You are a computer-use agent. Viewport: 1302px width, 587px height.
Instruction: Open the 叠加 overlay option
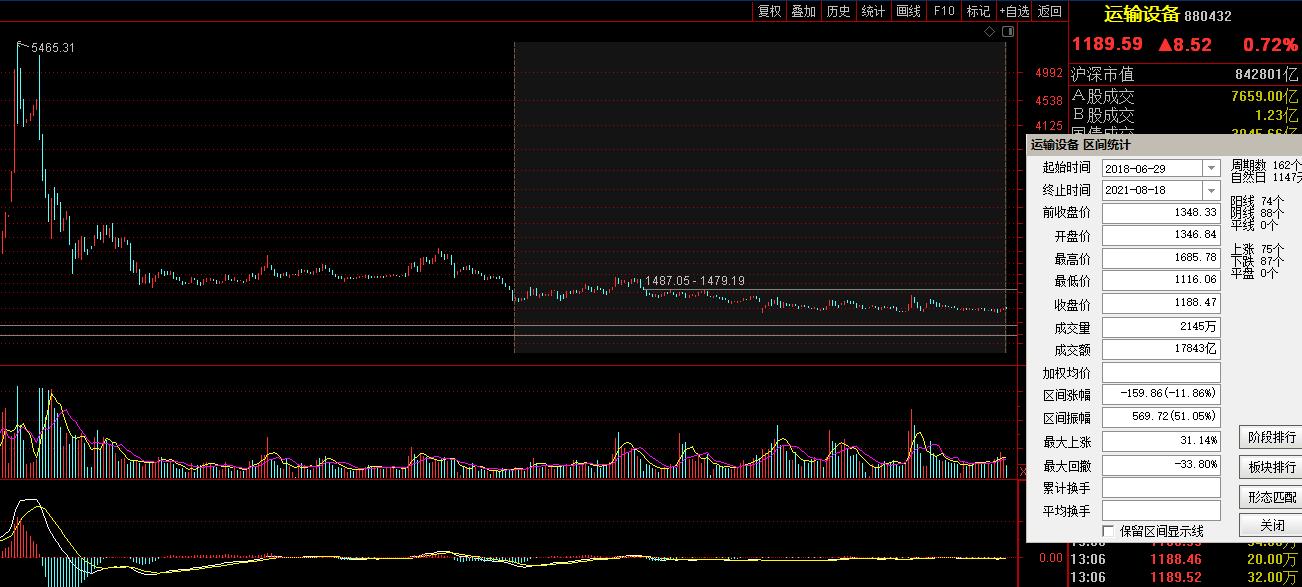803,11
